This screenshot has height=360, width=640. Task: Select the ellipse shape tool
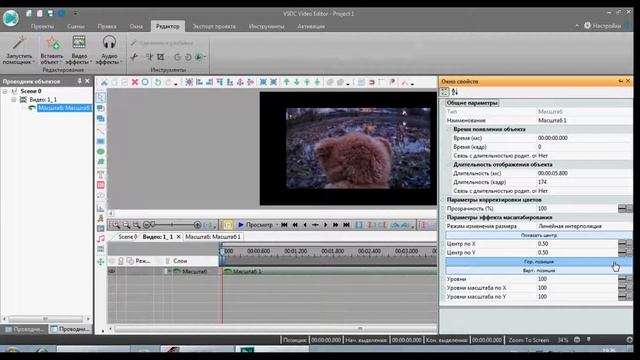tap(100, 151)
